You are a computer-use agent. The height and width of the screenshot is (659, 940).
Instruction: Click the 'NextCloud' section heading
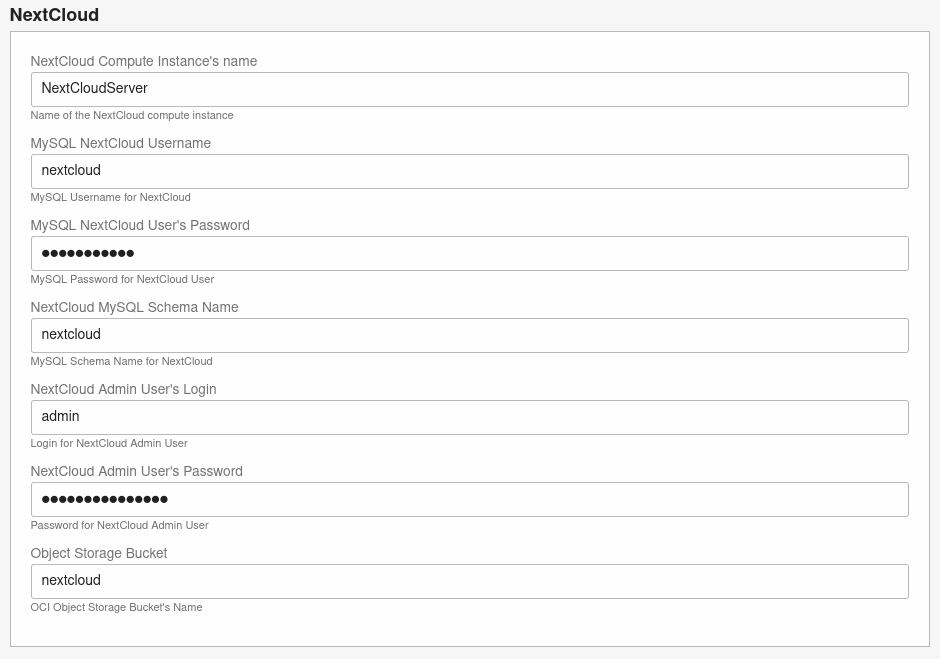click(55, 14)
